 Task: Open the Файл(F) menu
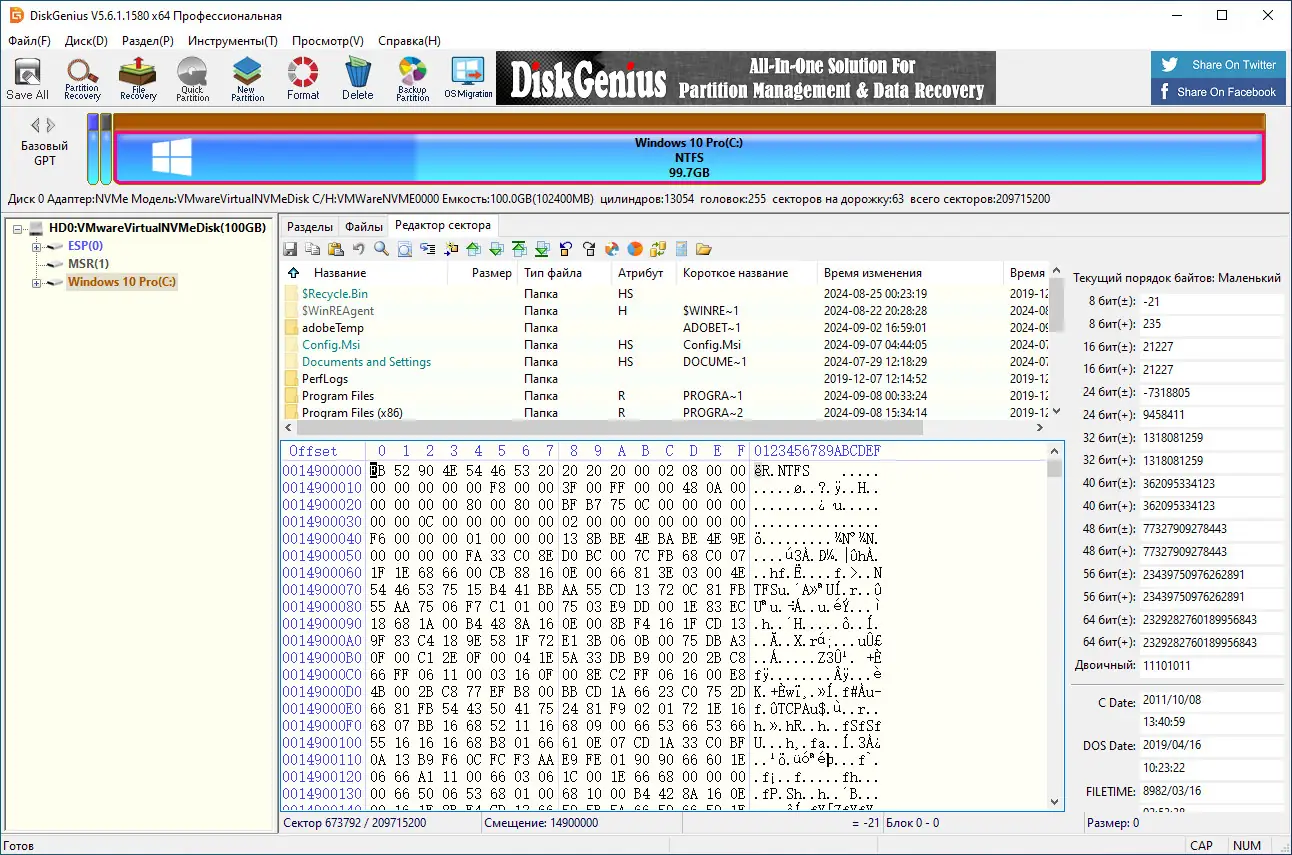click(29, 41)
